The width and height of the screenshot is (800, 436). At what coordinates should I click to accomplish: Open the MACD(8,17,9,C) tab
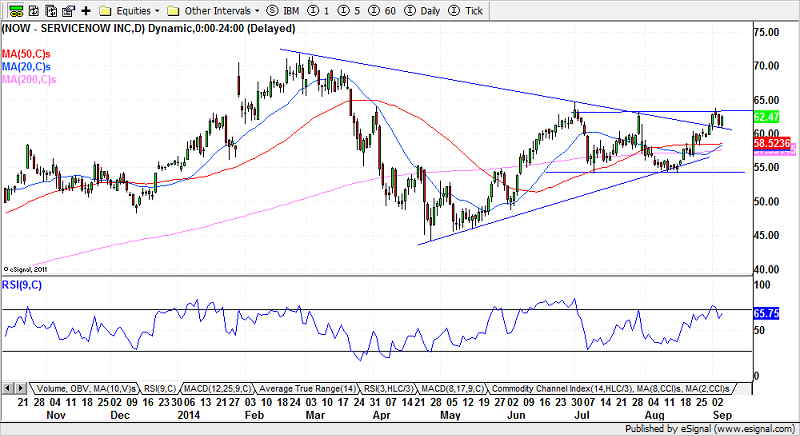[x=453, y=389]
